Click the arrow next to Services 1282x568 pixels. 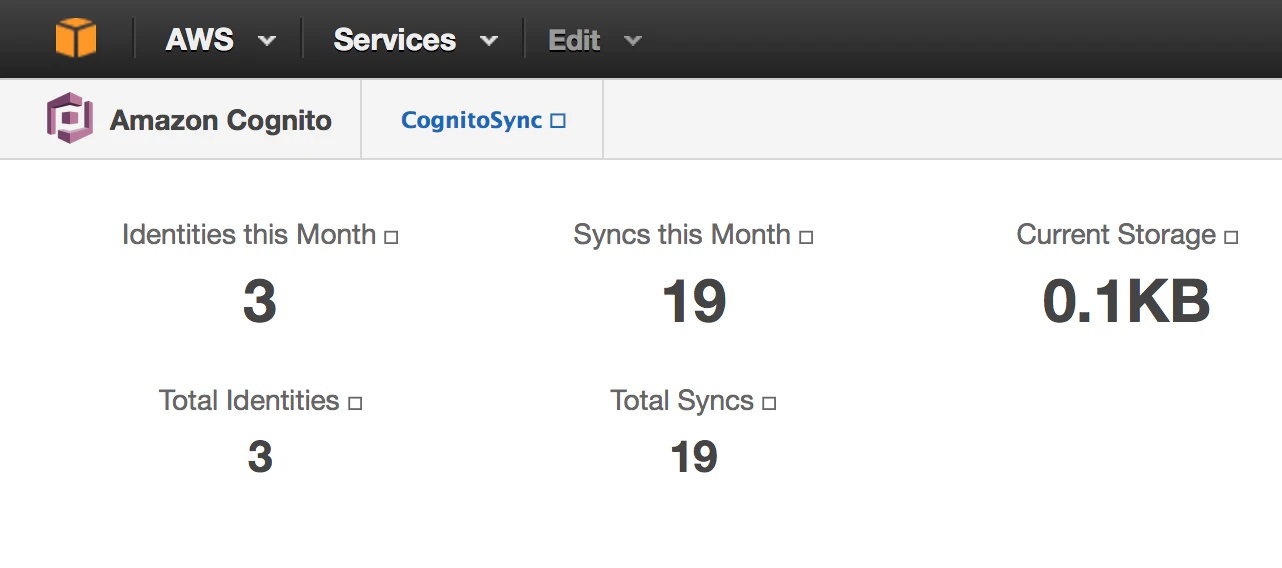(x=488, y=42)
